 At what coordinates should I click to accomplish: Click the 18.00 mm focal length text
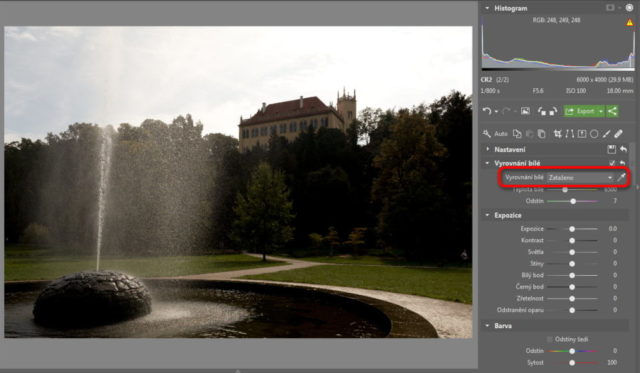pyautogui.click(x=620, y=91)
